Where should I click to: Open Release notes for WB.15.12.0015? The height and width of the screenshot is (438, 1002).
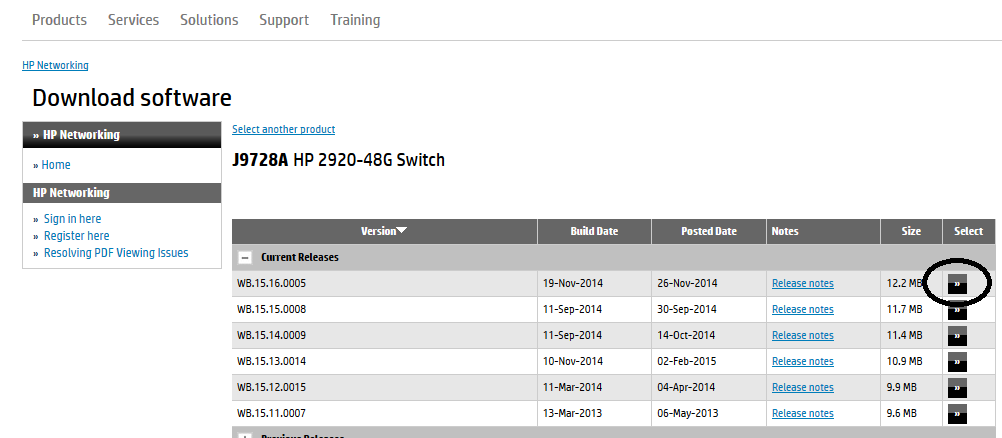(803, 387)
